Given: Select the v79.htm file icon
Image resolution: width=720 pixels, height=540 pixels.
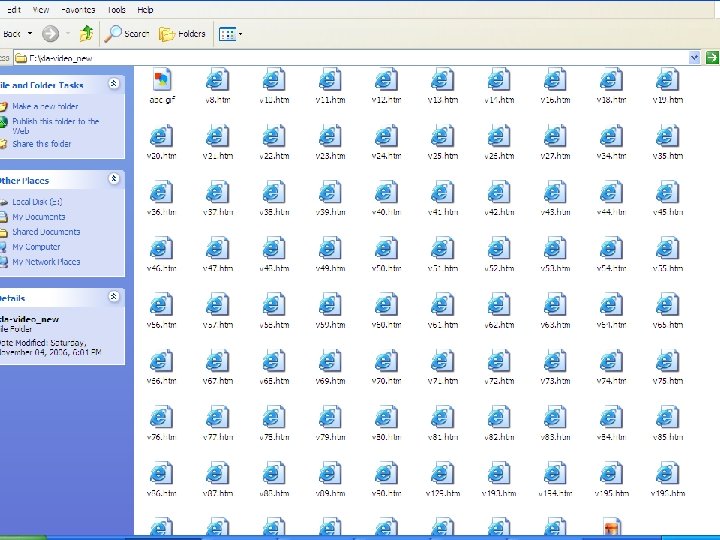Looking at the screenshot, I should (330, 418).
